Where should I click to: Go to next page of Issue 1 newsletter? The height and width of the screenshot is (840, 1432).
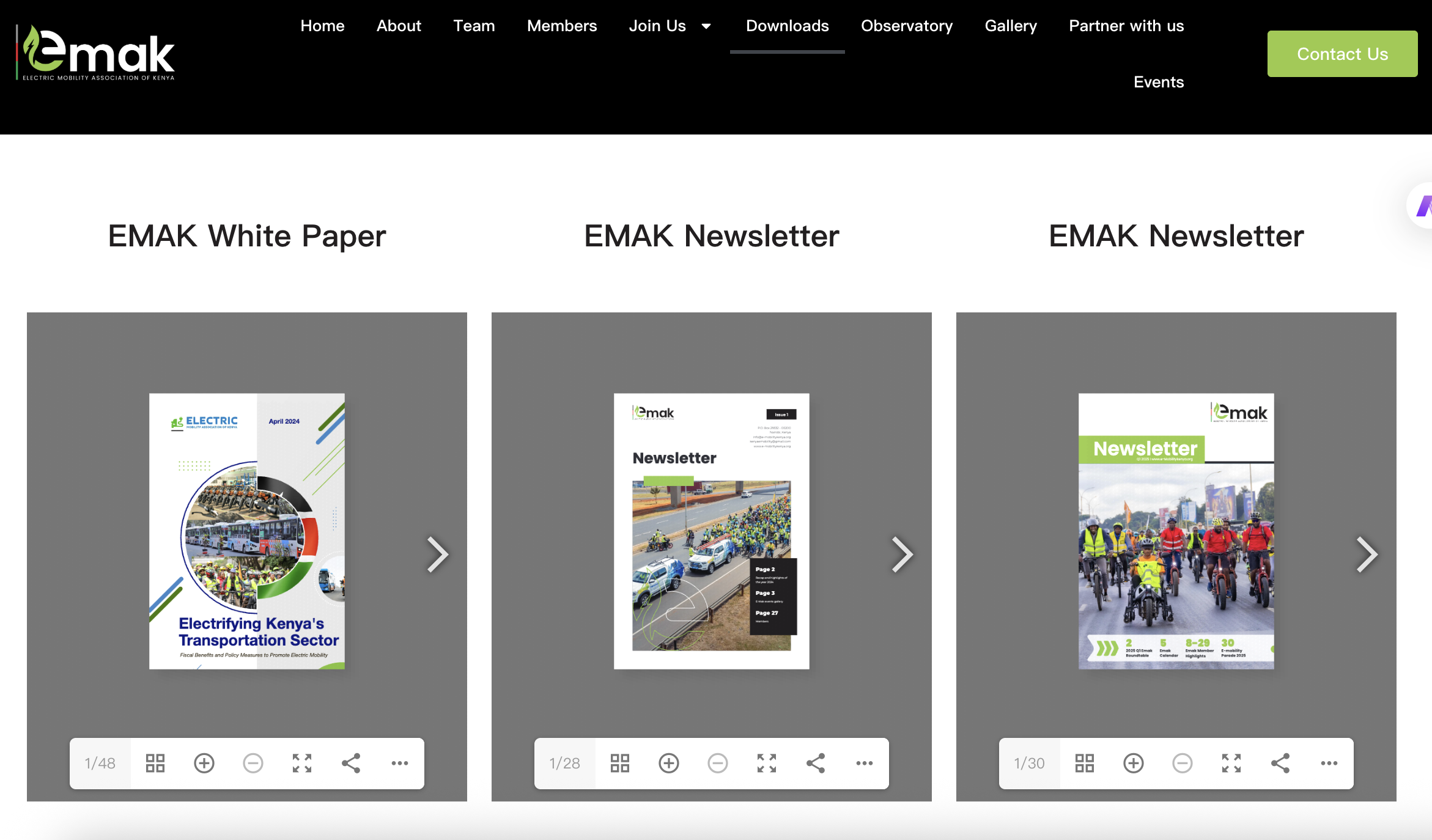pyautogui.click(x=902, y=554)
